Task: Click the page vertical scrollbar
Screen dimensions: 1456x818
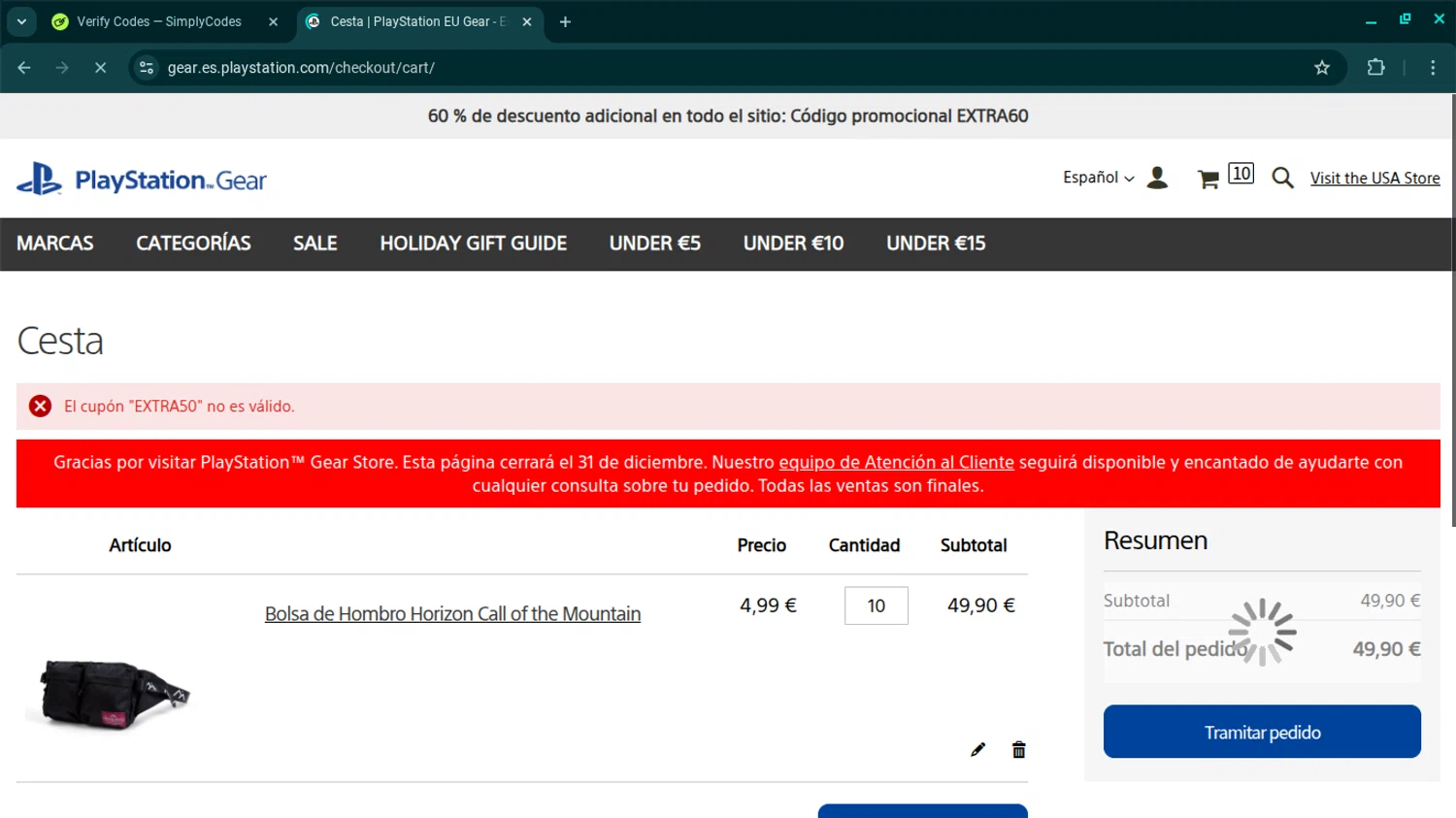Action: pyautogui.click(x=1452, y=311)
